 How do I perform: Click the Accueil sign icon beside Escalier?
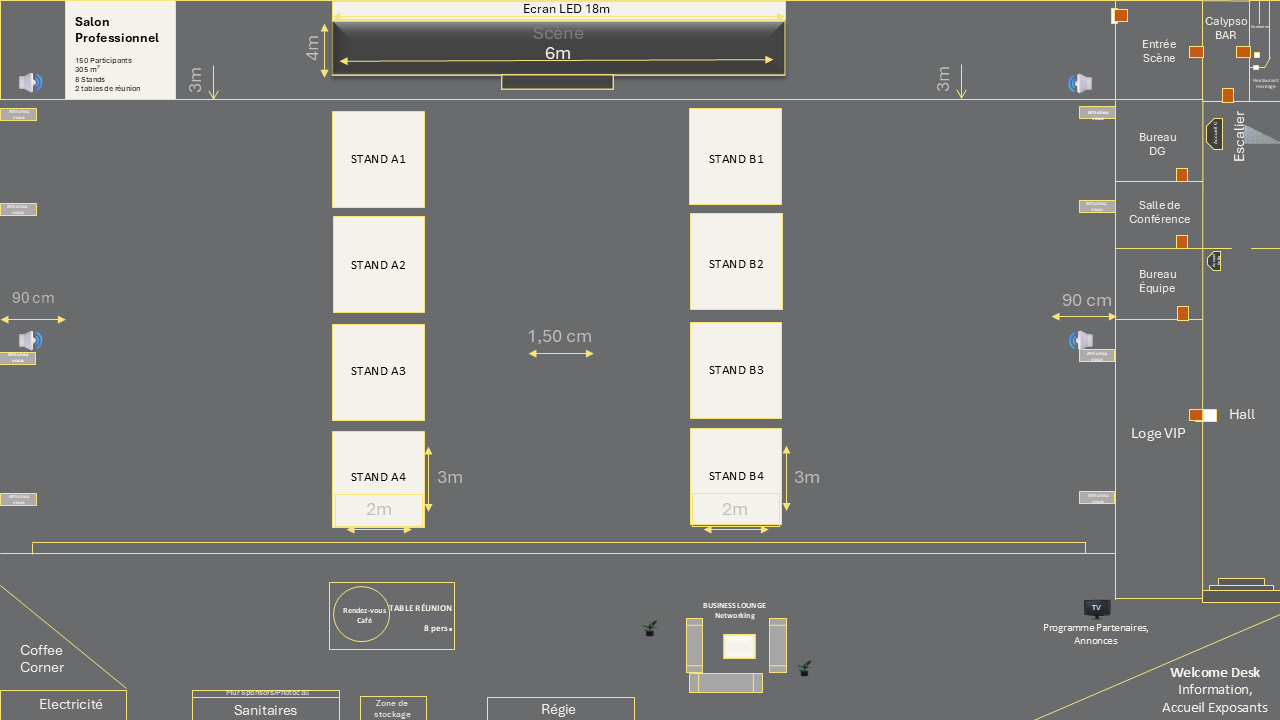click(x=1215, y=134)
